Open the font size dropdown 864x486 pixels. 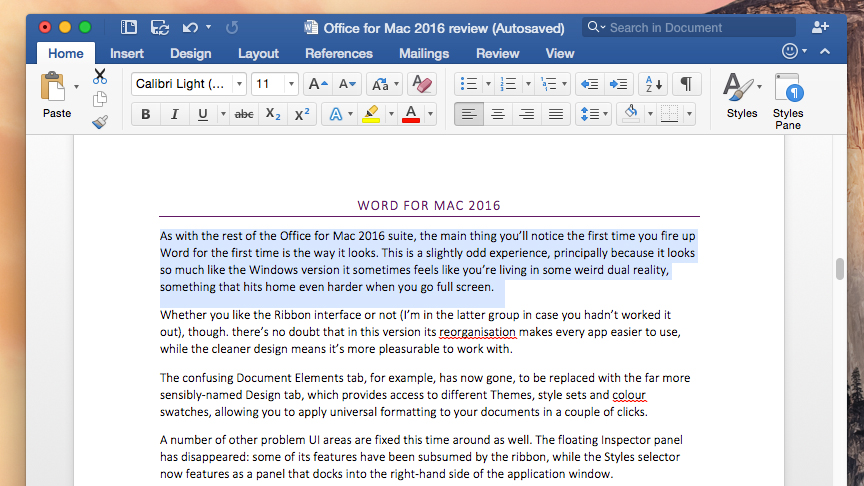[291, 84]
